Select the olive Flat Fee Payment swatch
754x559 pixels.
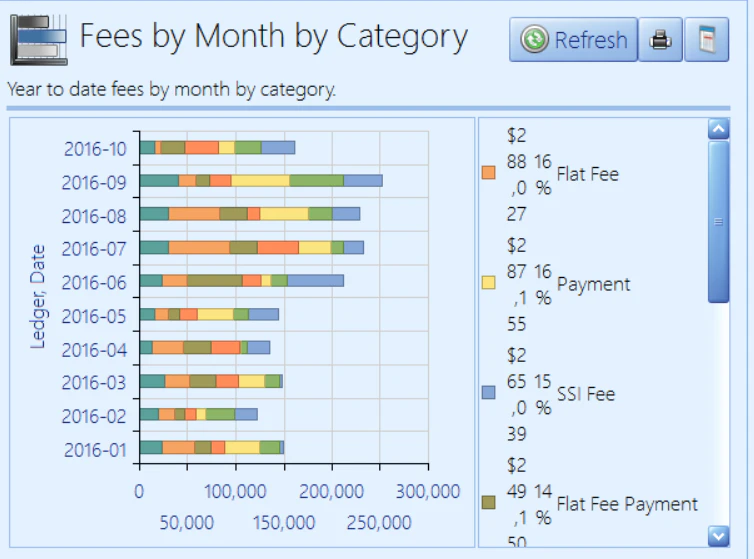pos(489,503)
